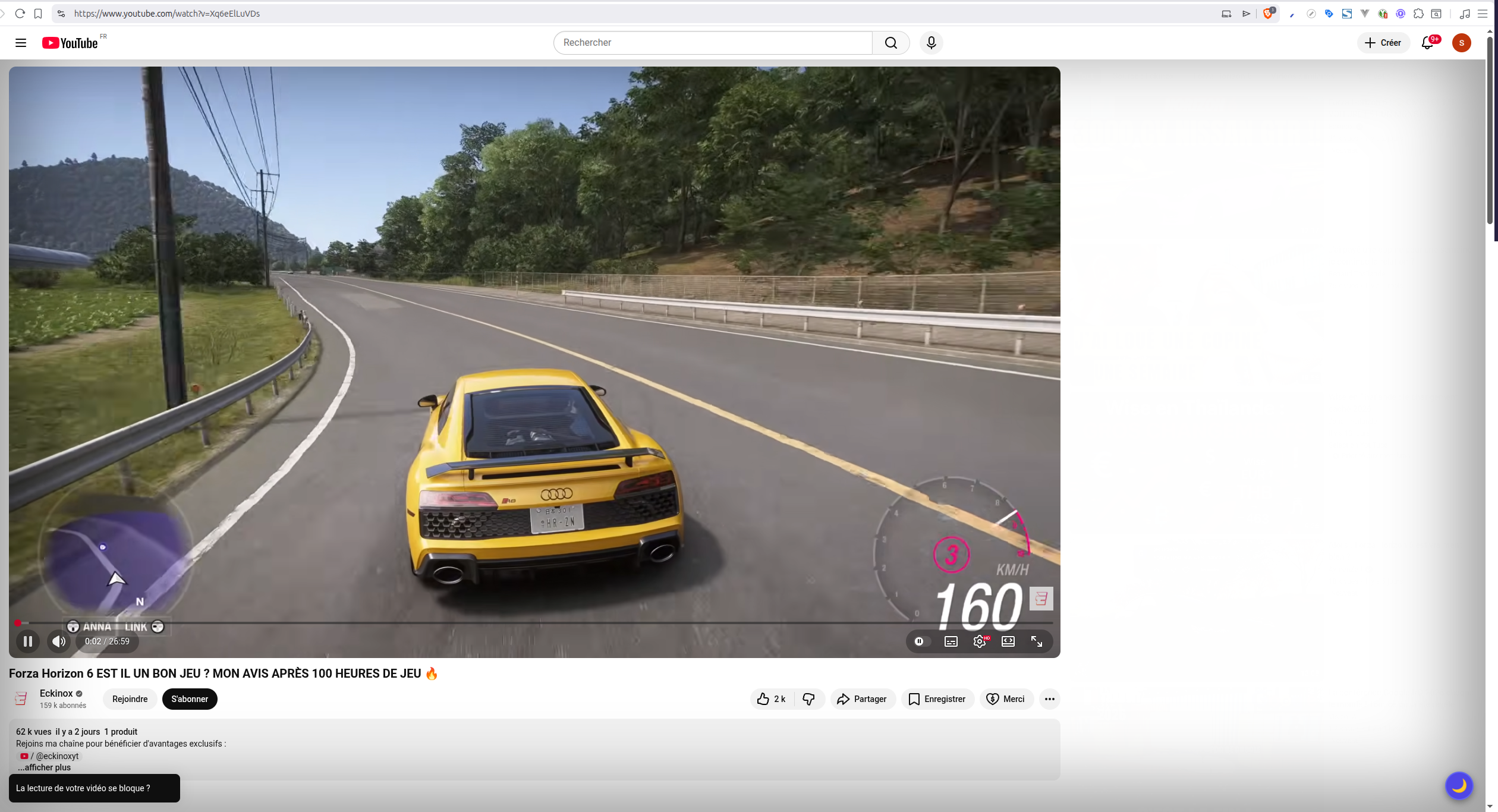Image resolution: width=1498 pixels, height=812 pixels.
Task: Click the grey V extension icon
Action: point(1365,13)
